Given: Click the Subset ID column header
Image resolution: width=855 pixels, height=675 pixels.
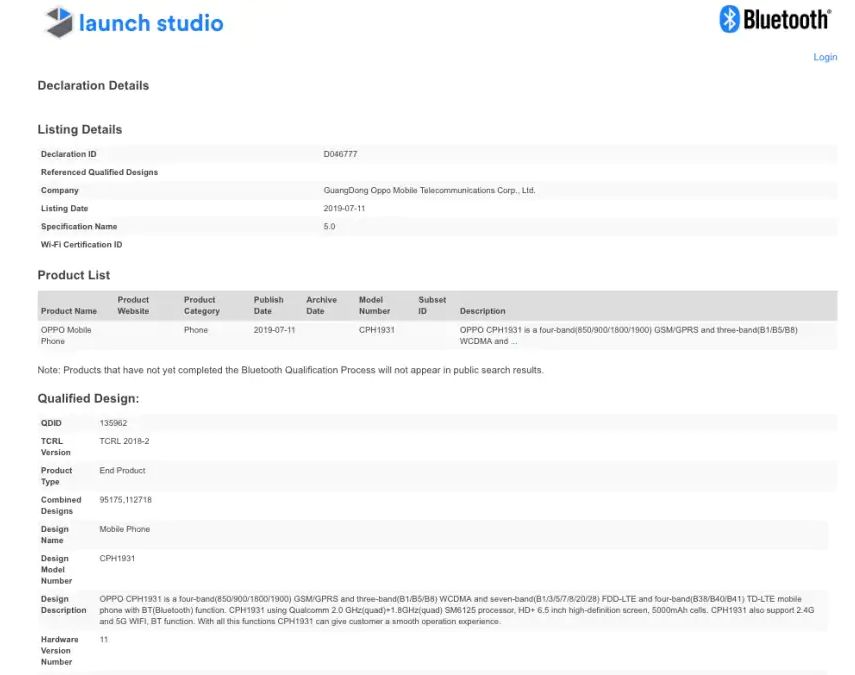Looking at the screenshot, I should pyautogui.click(x=432, y=305).
